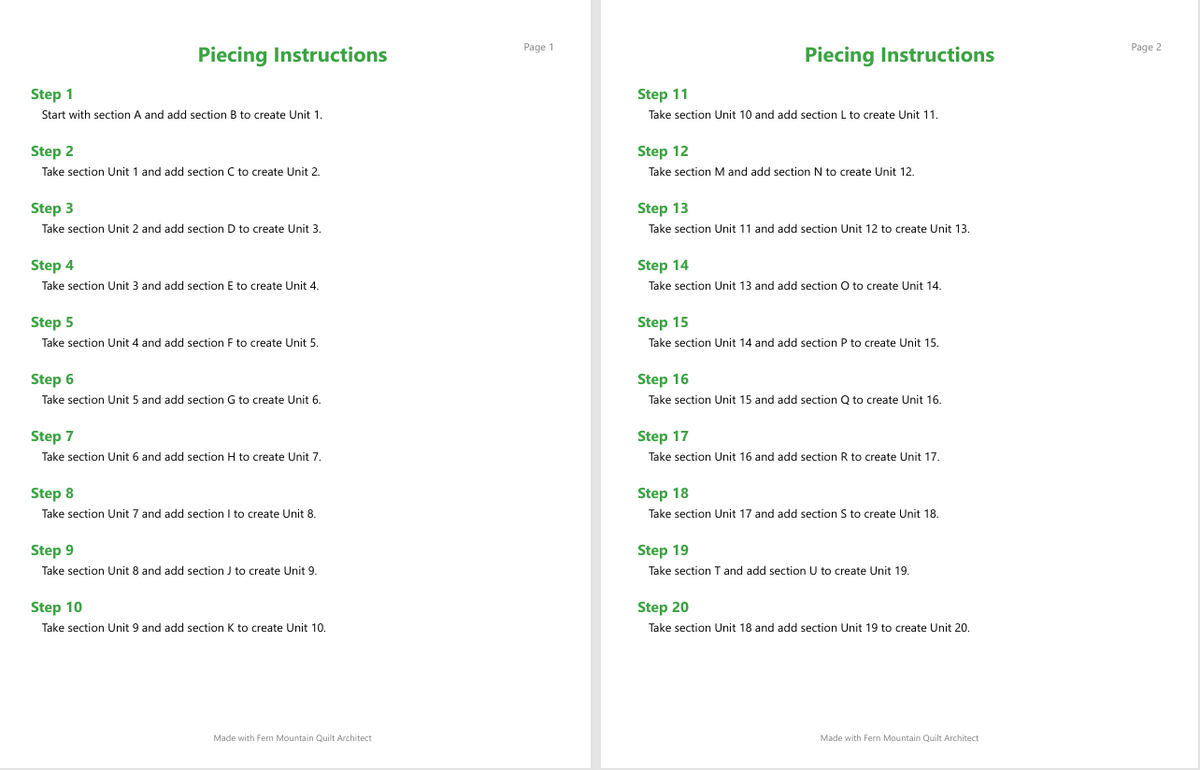Click the instruction adding section Q
The image size is (1200, 770).
click(x=795, y=400)
